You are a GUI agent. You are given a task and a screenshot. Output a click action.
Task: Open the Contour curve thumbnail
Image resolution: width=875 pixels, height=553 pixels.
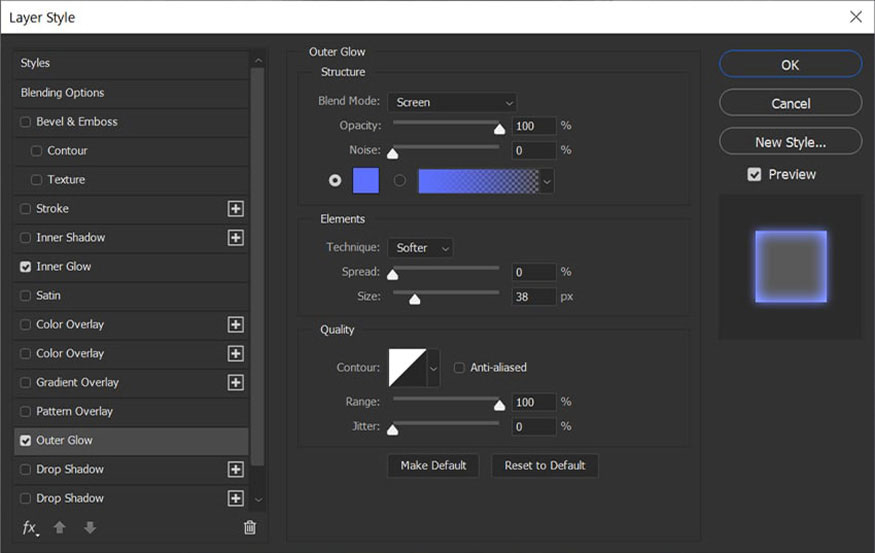(407, 368)
